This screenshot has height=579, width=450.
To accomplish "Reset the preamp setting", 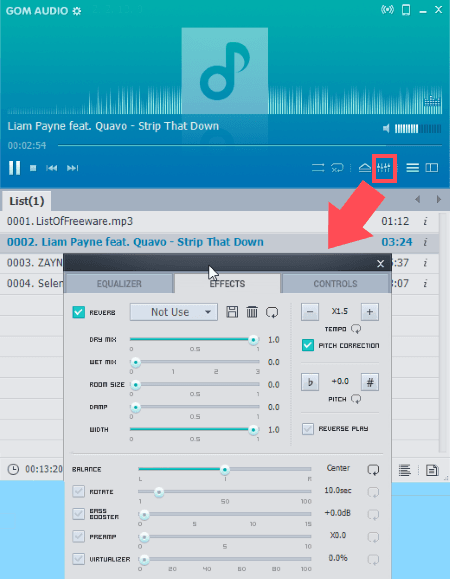I will click(373, 537).
